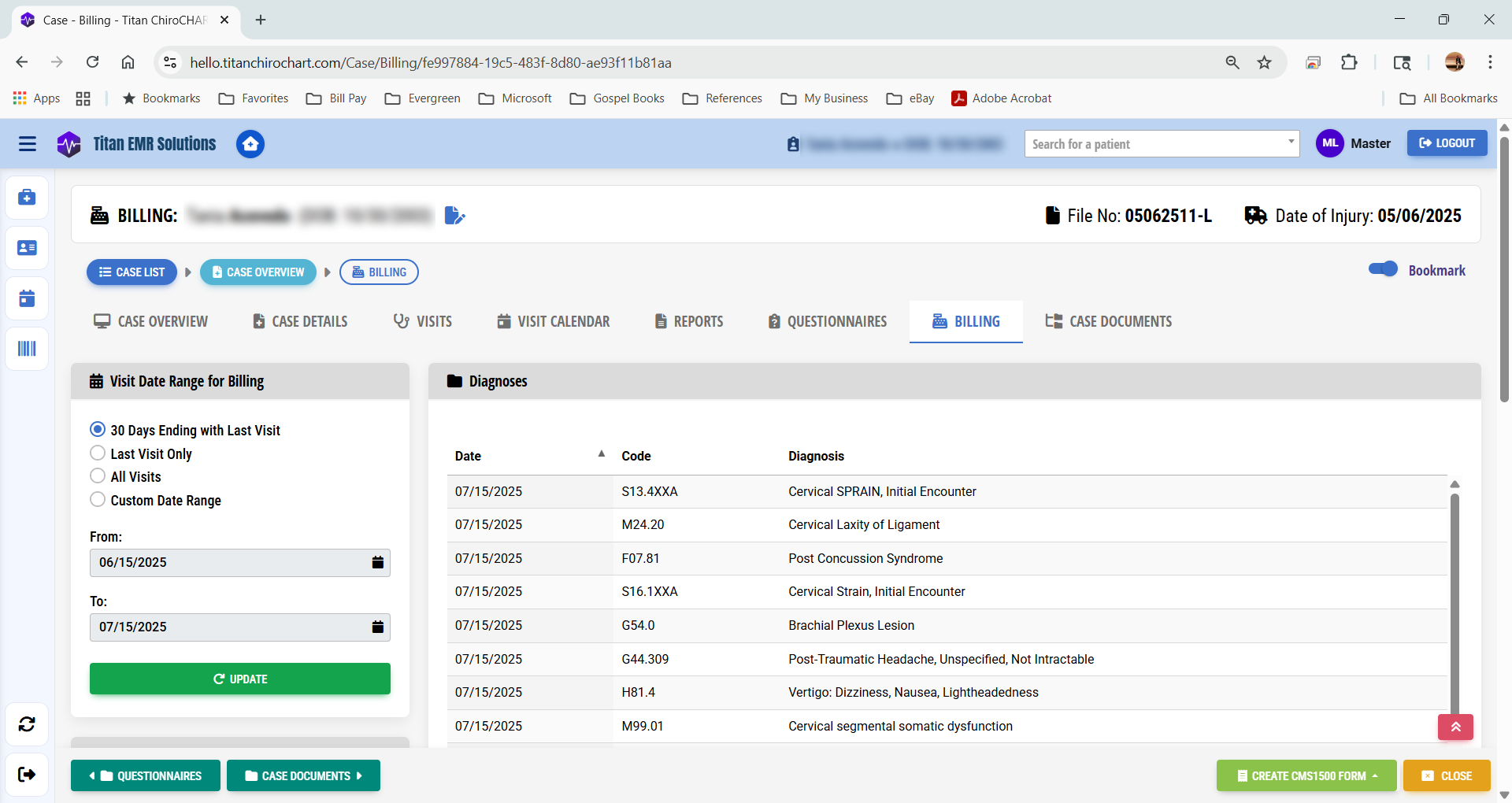Open the patient contact card icon in sidebar

27,248
